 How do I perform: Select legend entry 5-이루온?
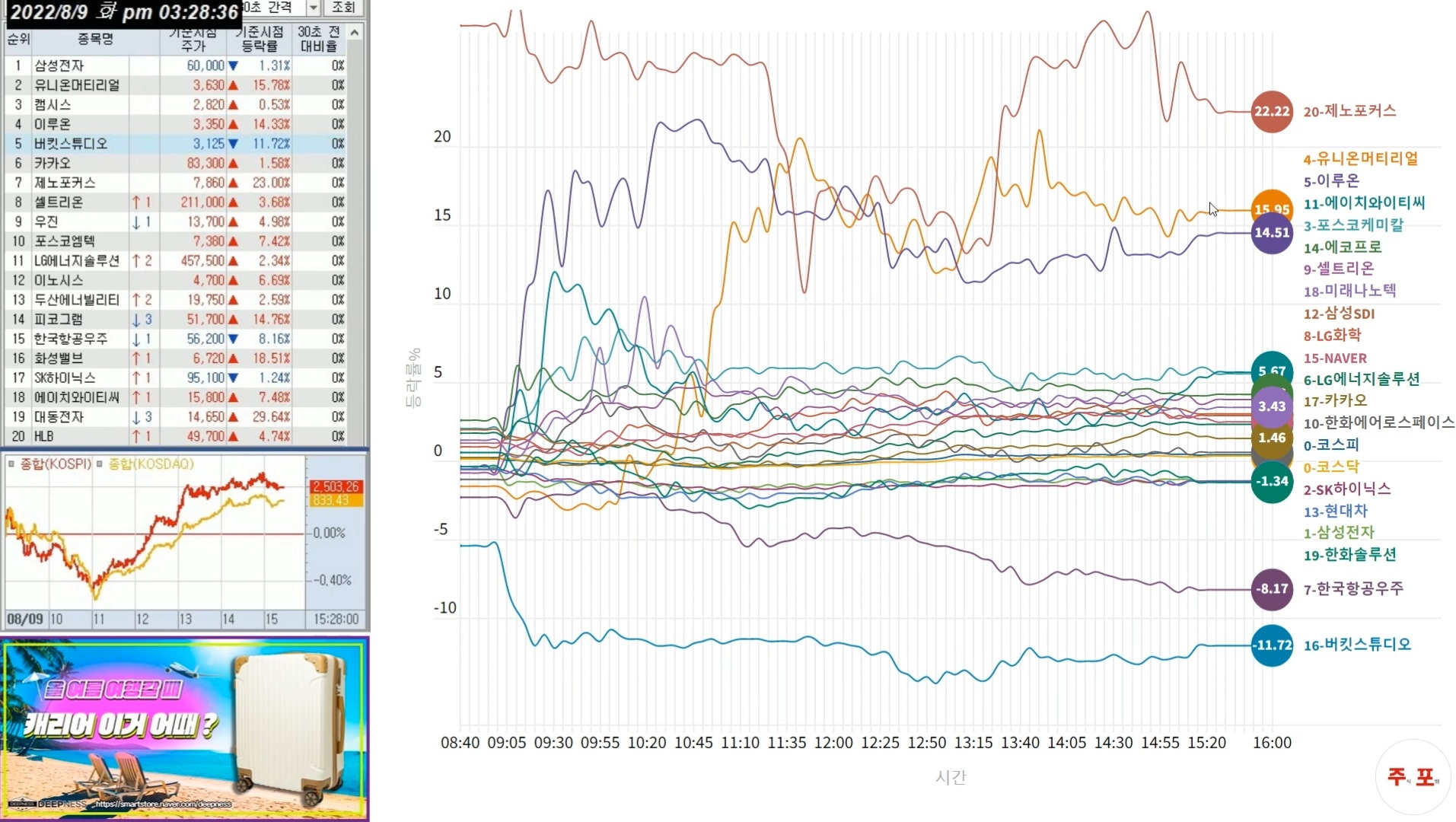1331,181
